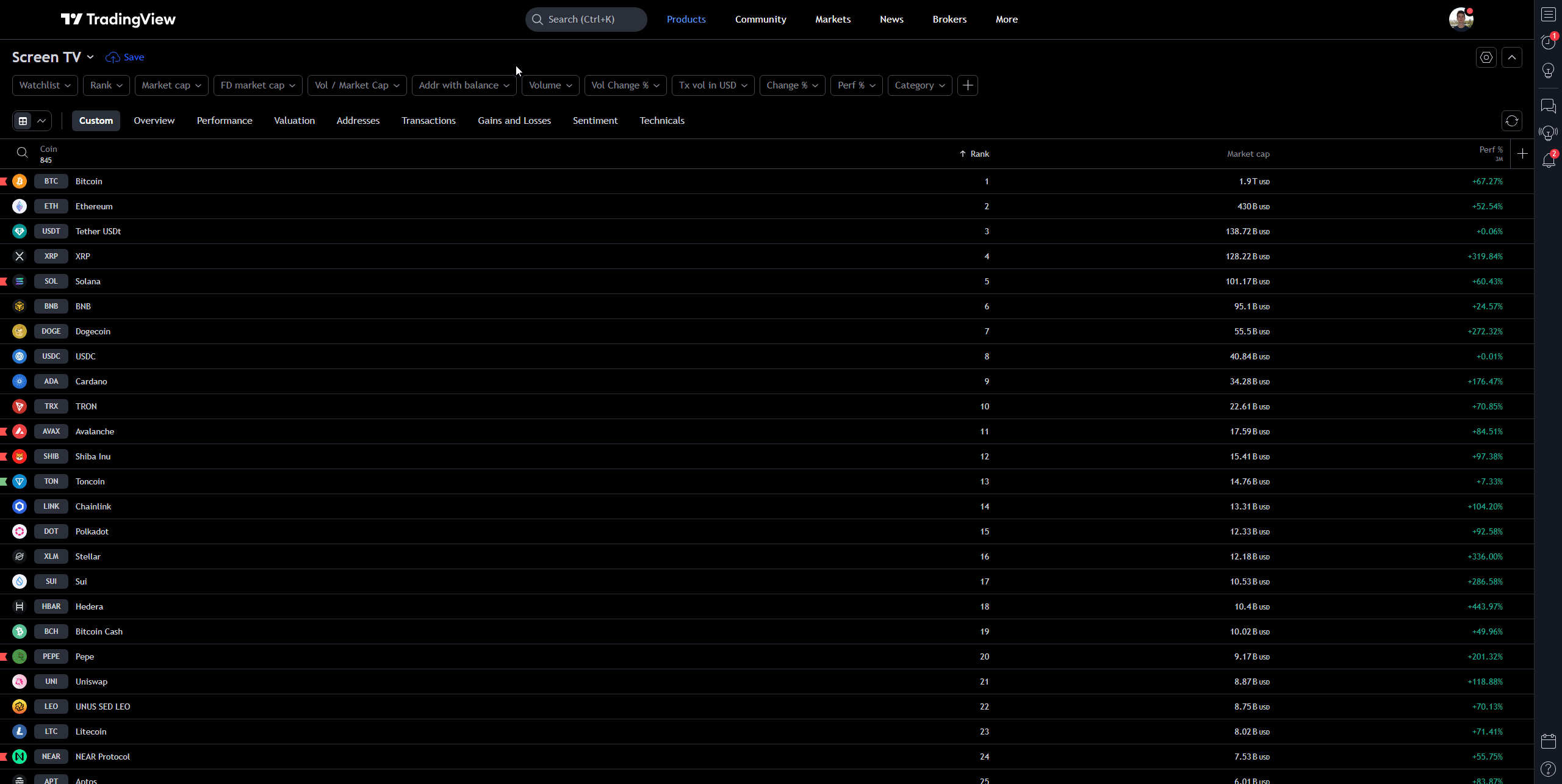1562x784 pixels.
Task: Expand the Market cap filter
Action: tap(171, 85)
